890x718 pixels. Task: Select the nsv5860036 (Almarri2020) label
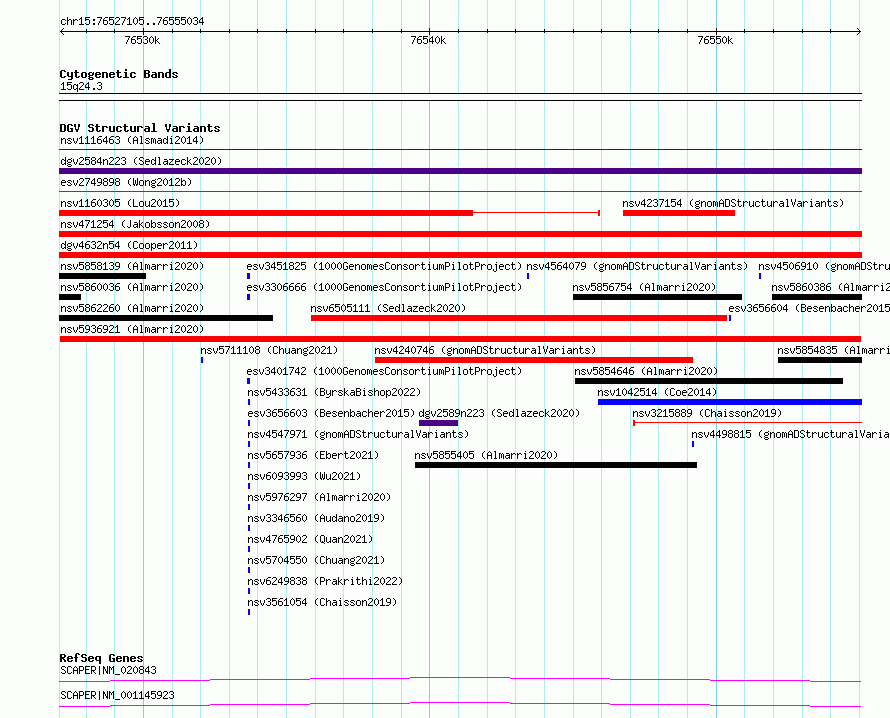[x=132, y=287]
